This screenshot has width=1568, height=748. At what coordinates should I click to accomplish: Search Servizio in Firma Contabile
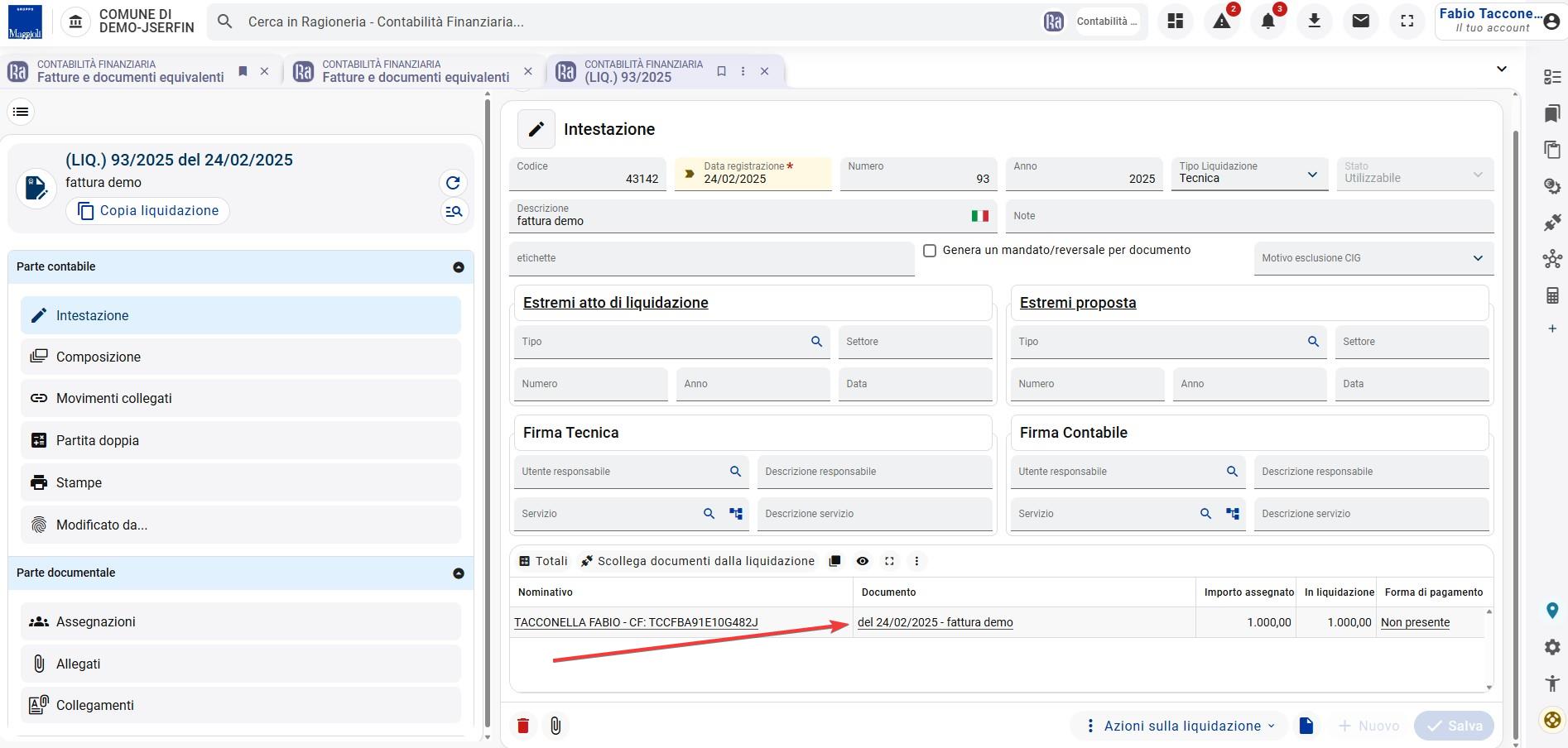[x=1205, y=514]
